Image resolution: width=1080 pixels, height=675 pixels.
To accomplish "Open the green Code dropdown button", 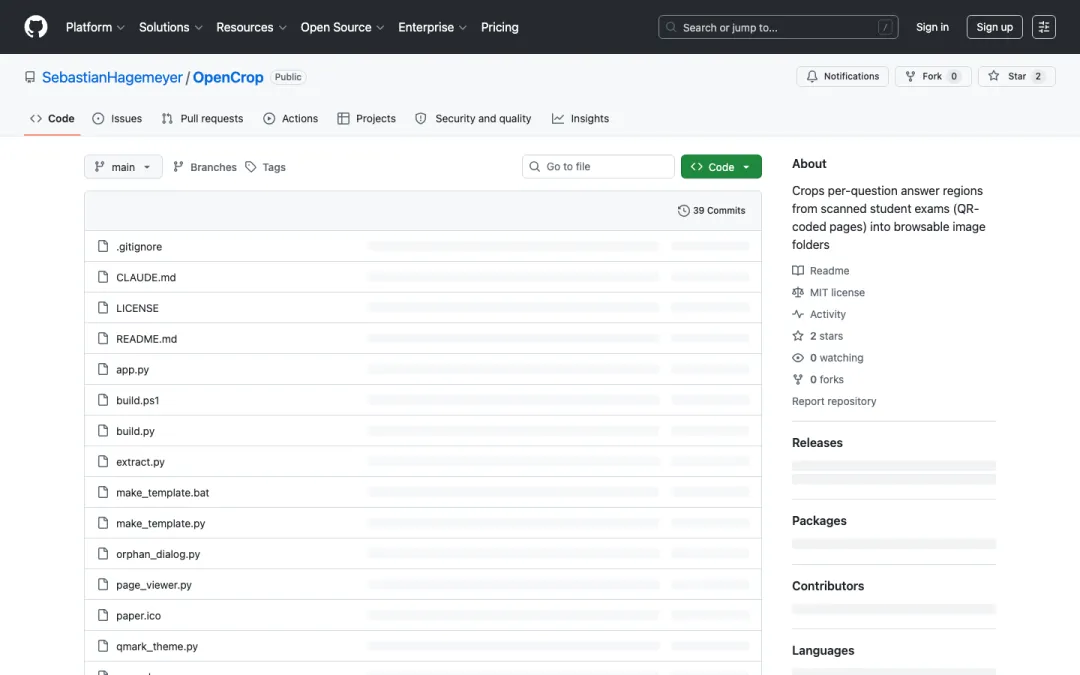I will click(x=721, y=167).
